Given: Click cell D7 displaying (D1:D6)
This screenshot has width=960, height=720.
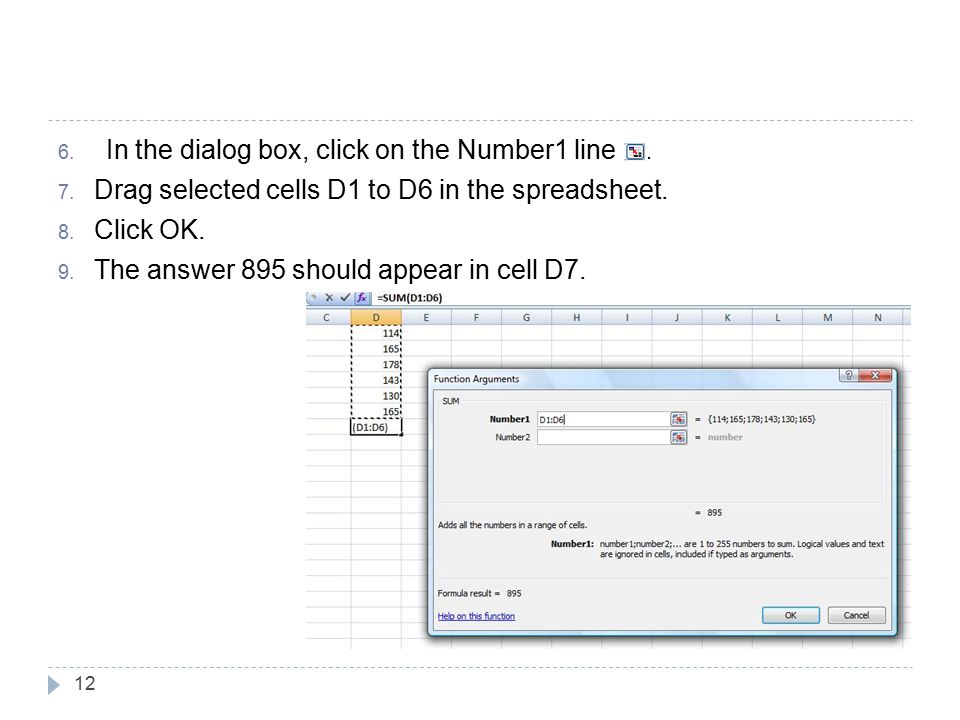Looking at the screenshot, I should click(376, 427).
